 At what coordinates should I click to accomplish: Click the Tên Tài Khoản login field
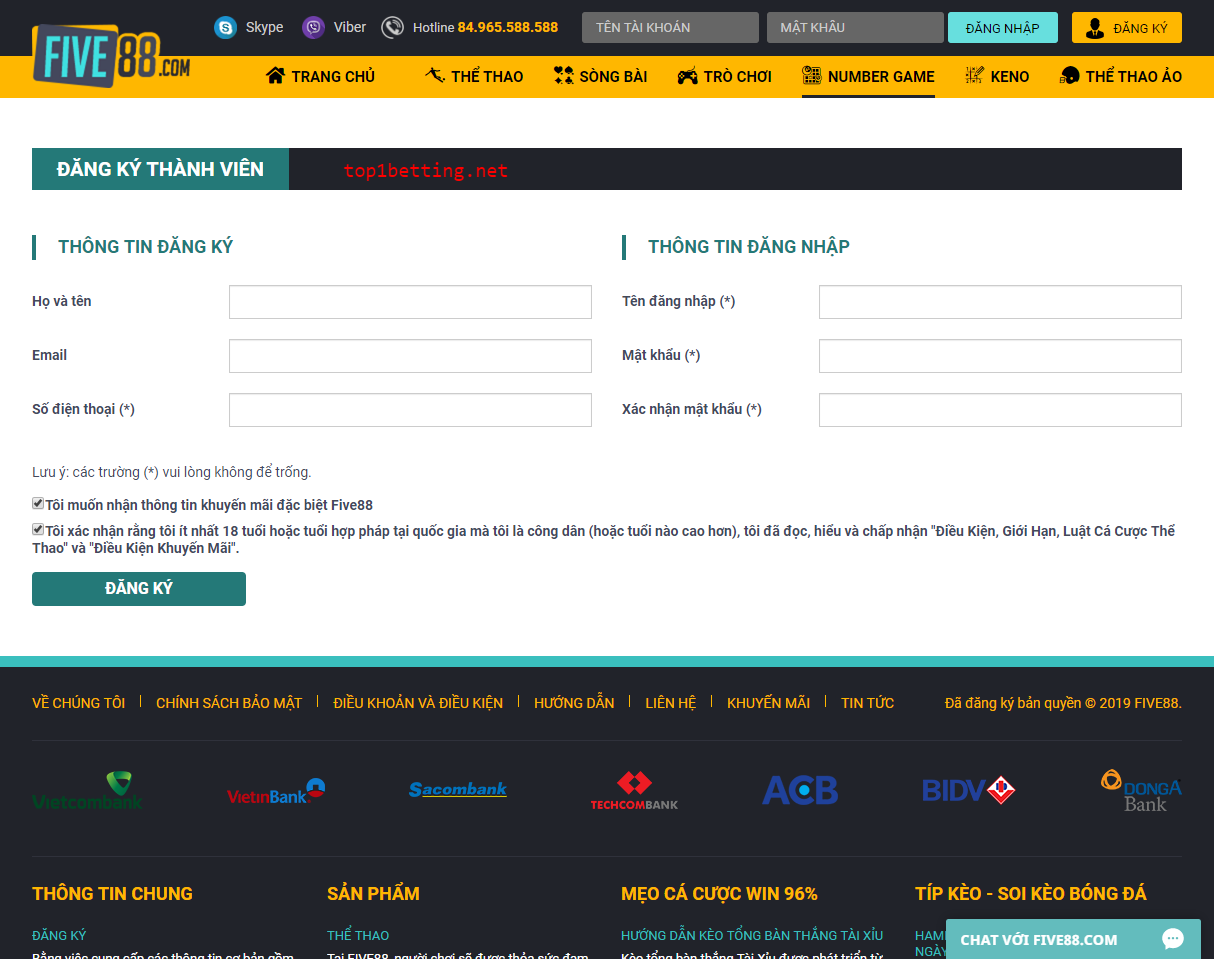pos(670,28)
